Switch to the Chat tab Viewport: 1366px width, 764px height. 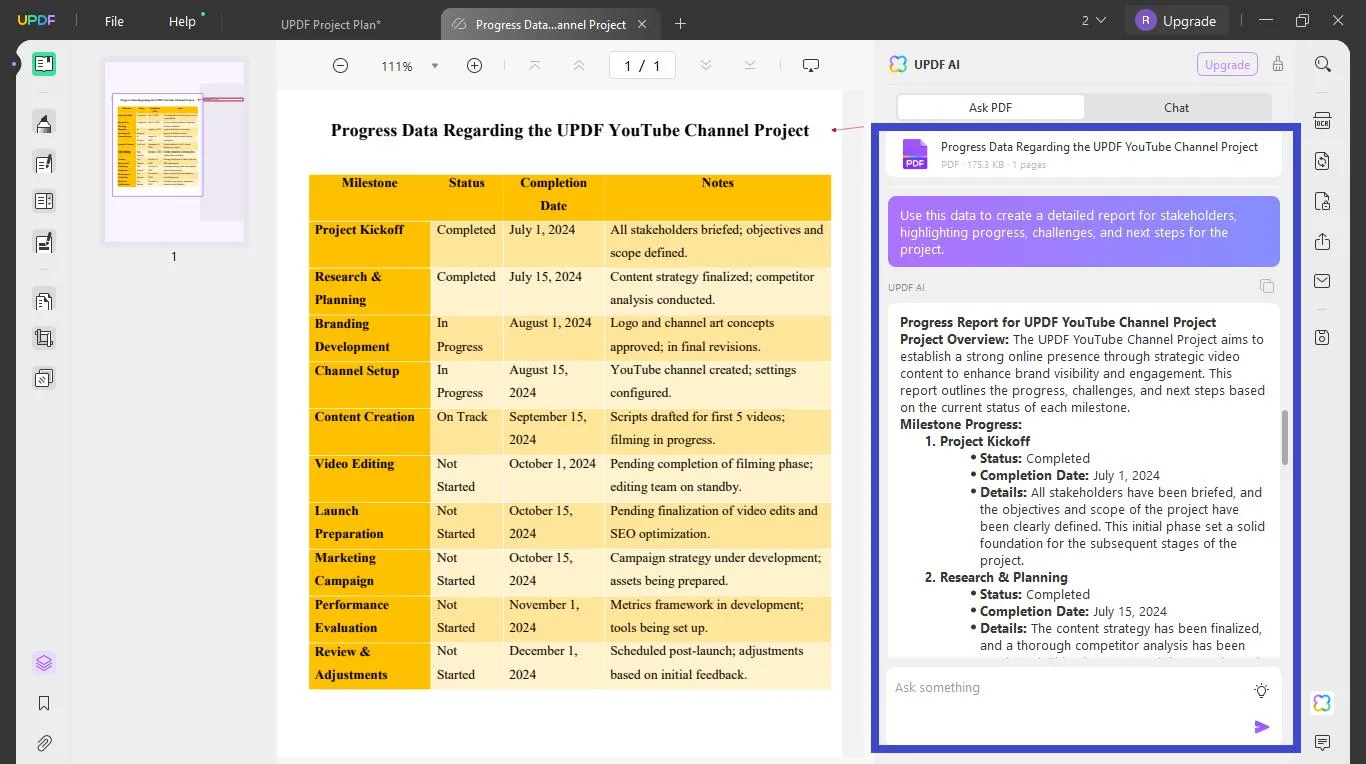pos(1176,107)
